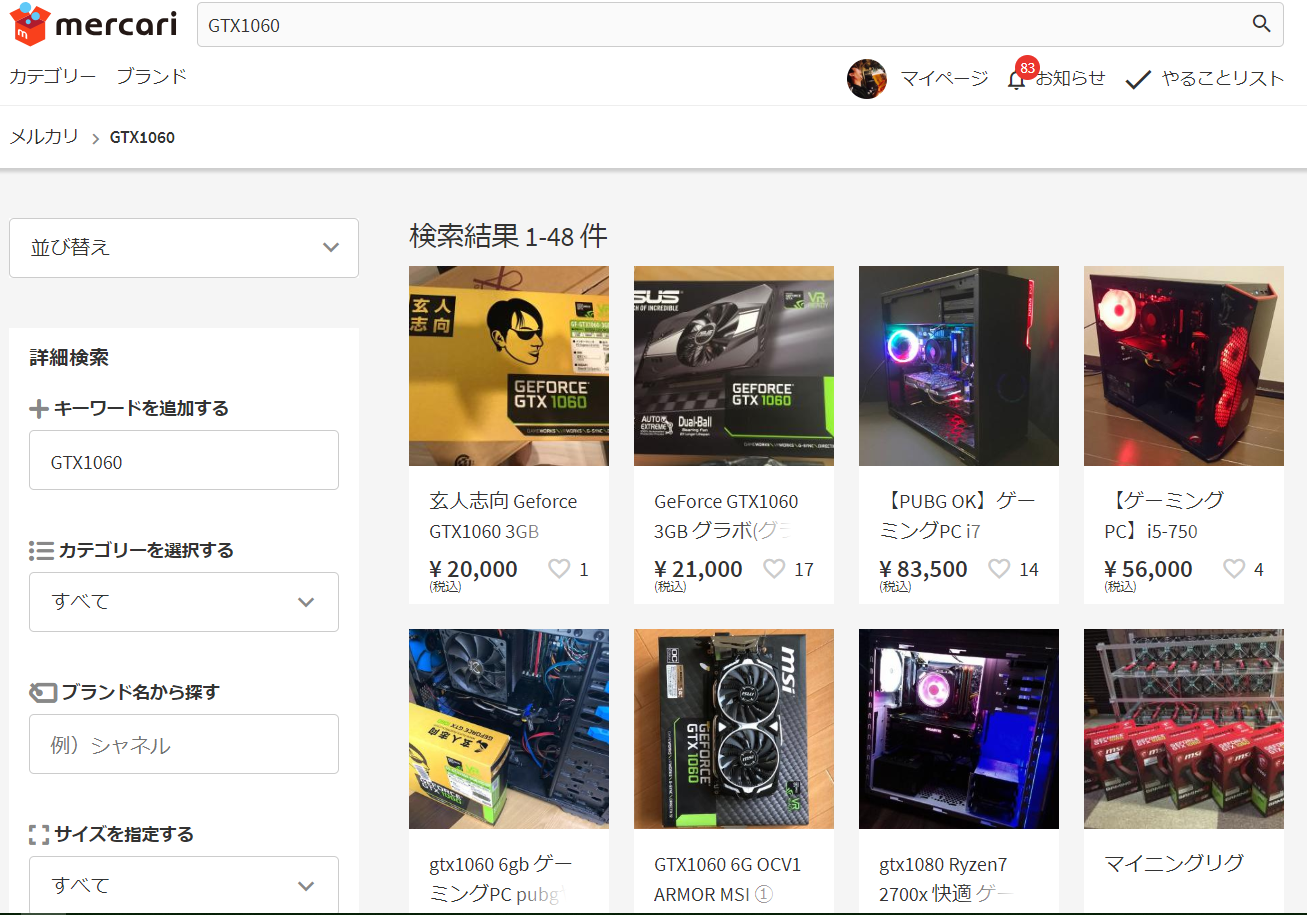Image resolution: width=1307 pixels, height=915 pixels.
Task: Click the メルカリ breadcrumb link
Action: click(x=44, y=136)
